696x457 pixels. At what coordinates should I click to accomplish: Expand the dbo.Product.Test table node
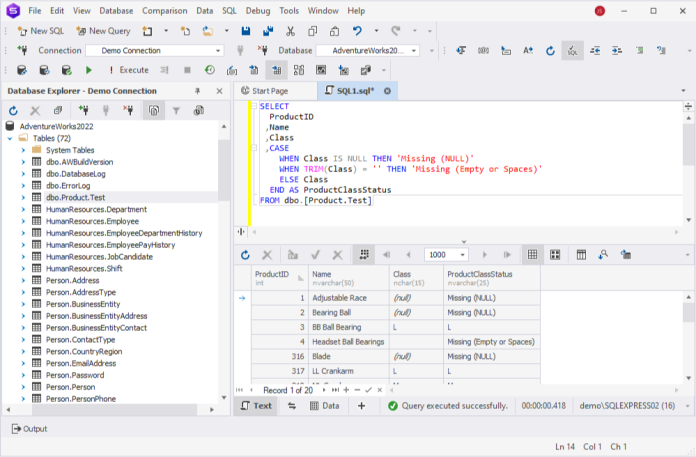(24, 198)
